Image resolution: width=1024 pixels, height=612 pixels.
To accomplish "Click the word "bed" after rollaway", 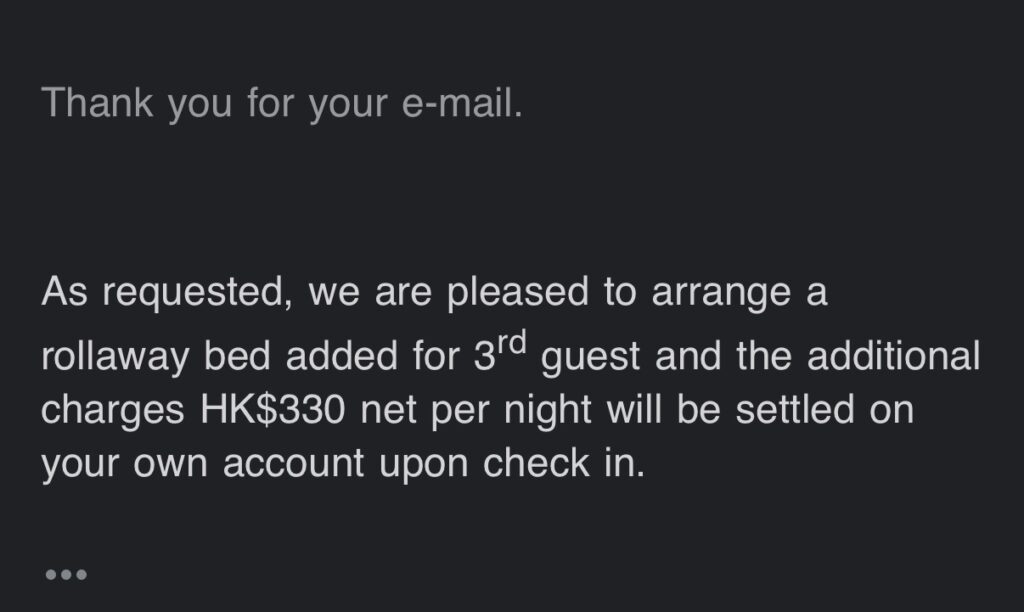I will pyautogui.click(x=237, y=356).
